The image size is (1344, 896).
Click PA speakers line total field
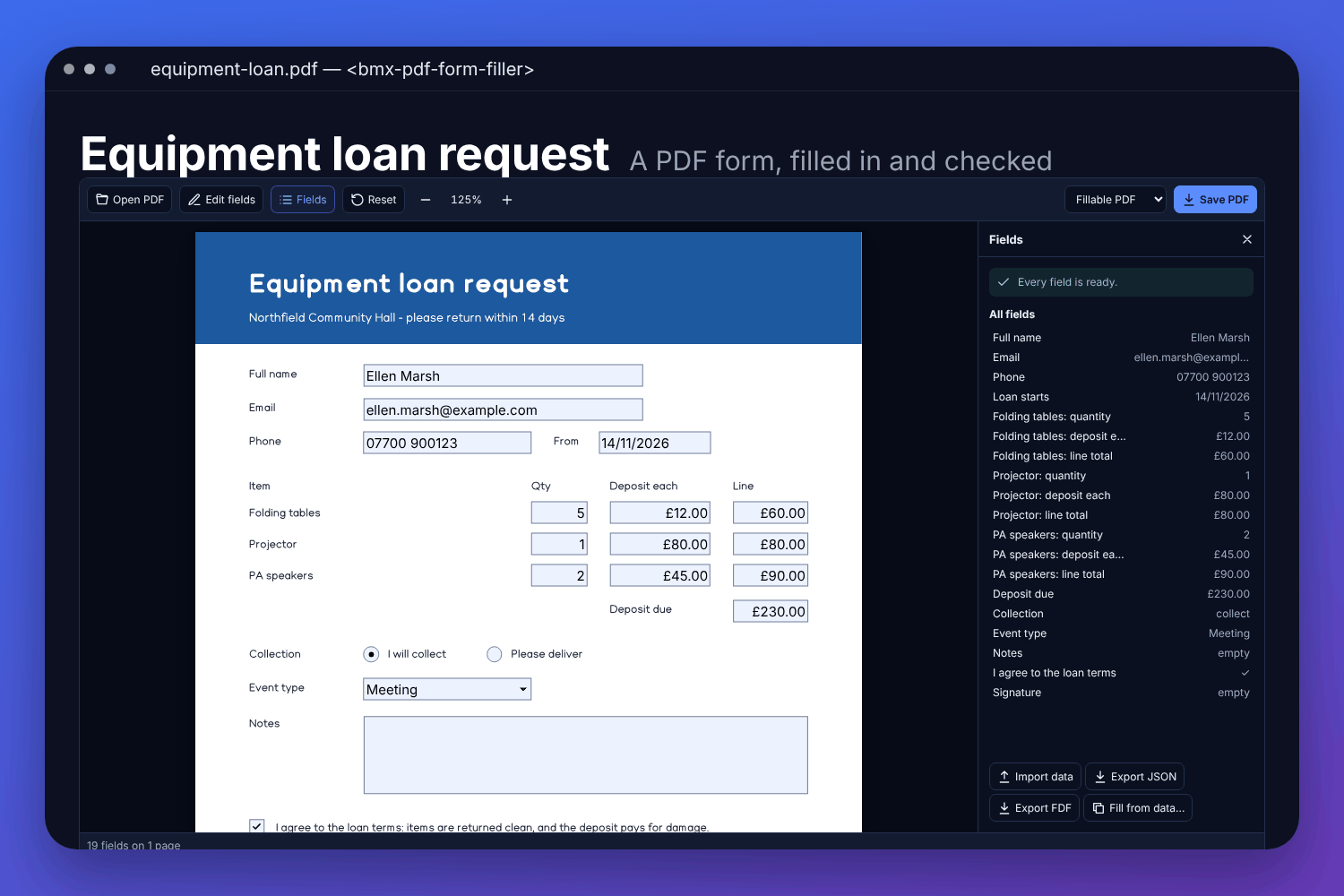pos(771,575)
